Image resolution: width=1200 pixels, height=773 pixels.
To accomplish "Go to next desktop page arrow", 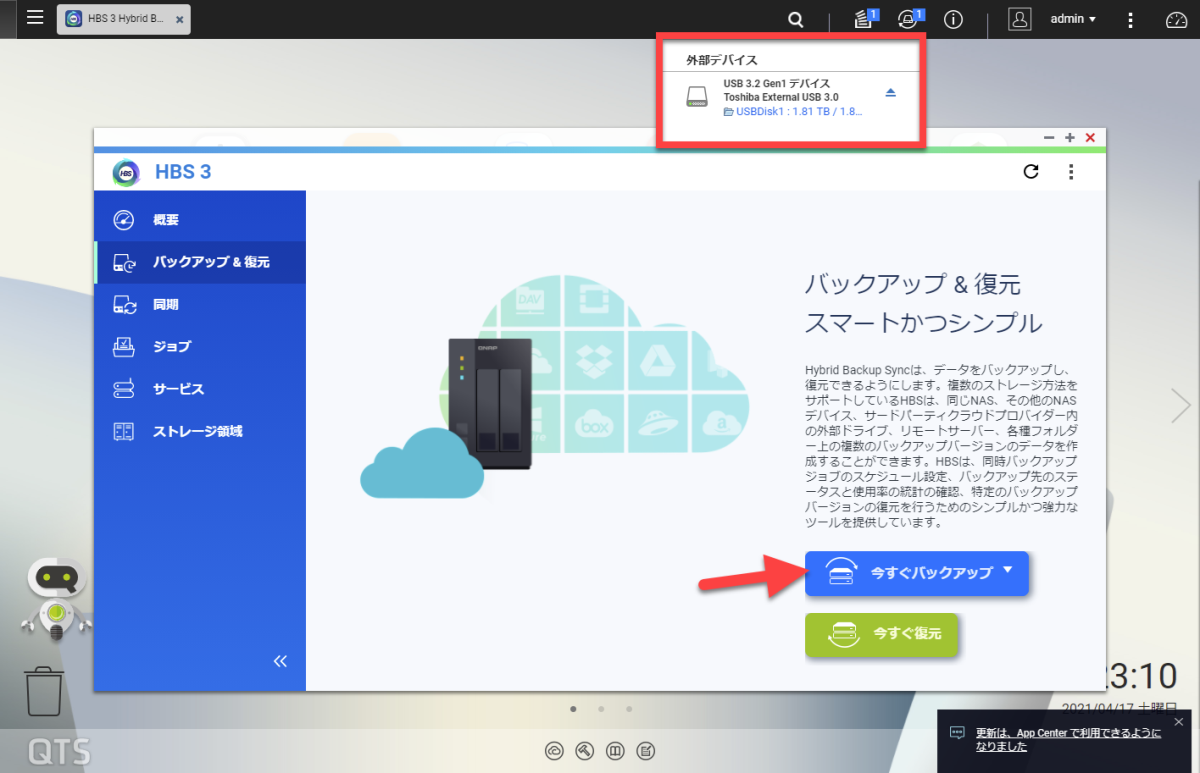I will point(1182,405).
